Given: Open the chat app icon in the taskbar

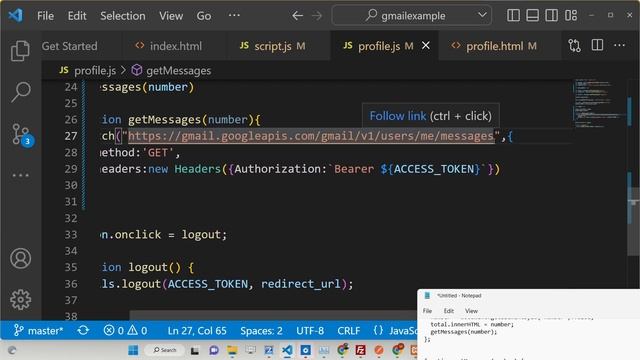Looking at the screenshot, I should click(214, 350).
